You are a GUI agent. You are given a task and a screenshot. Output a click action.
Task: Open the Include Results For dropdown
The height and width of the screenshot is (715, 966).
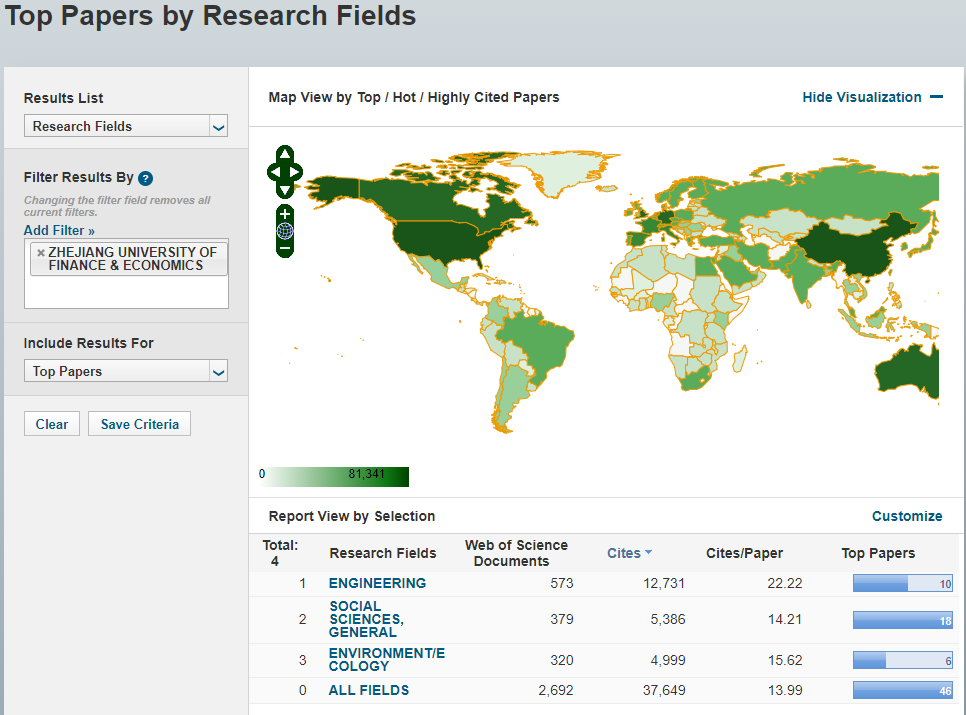pyautogui.click(x=126, y=371)
